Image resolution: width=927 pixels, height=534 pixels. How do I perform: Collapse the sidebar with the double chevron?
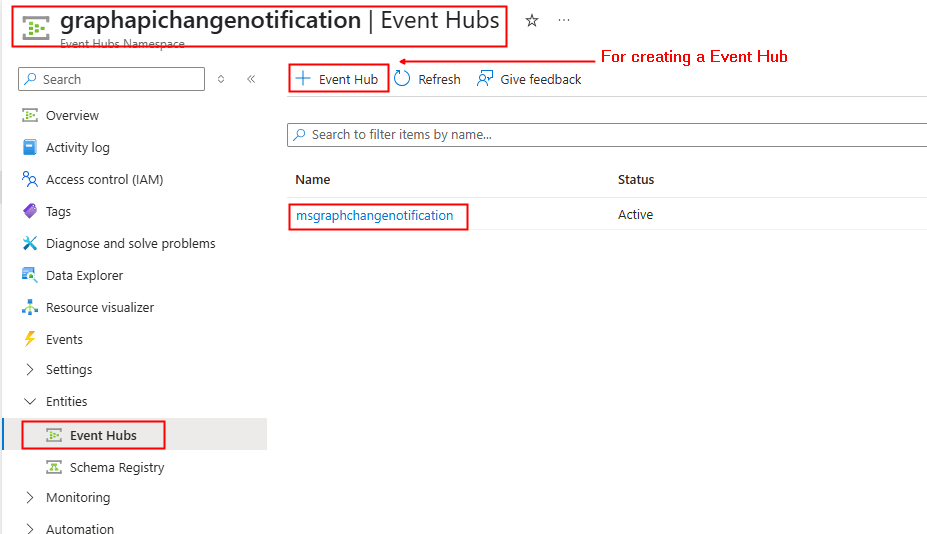(251, 79)
